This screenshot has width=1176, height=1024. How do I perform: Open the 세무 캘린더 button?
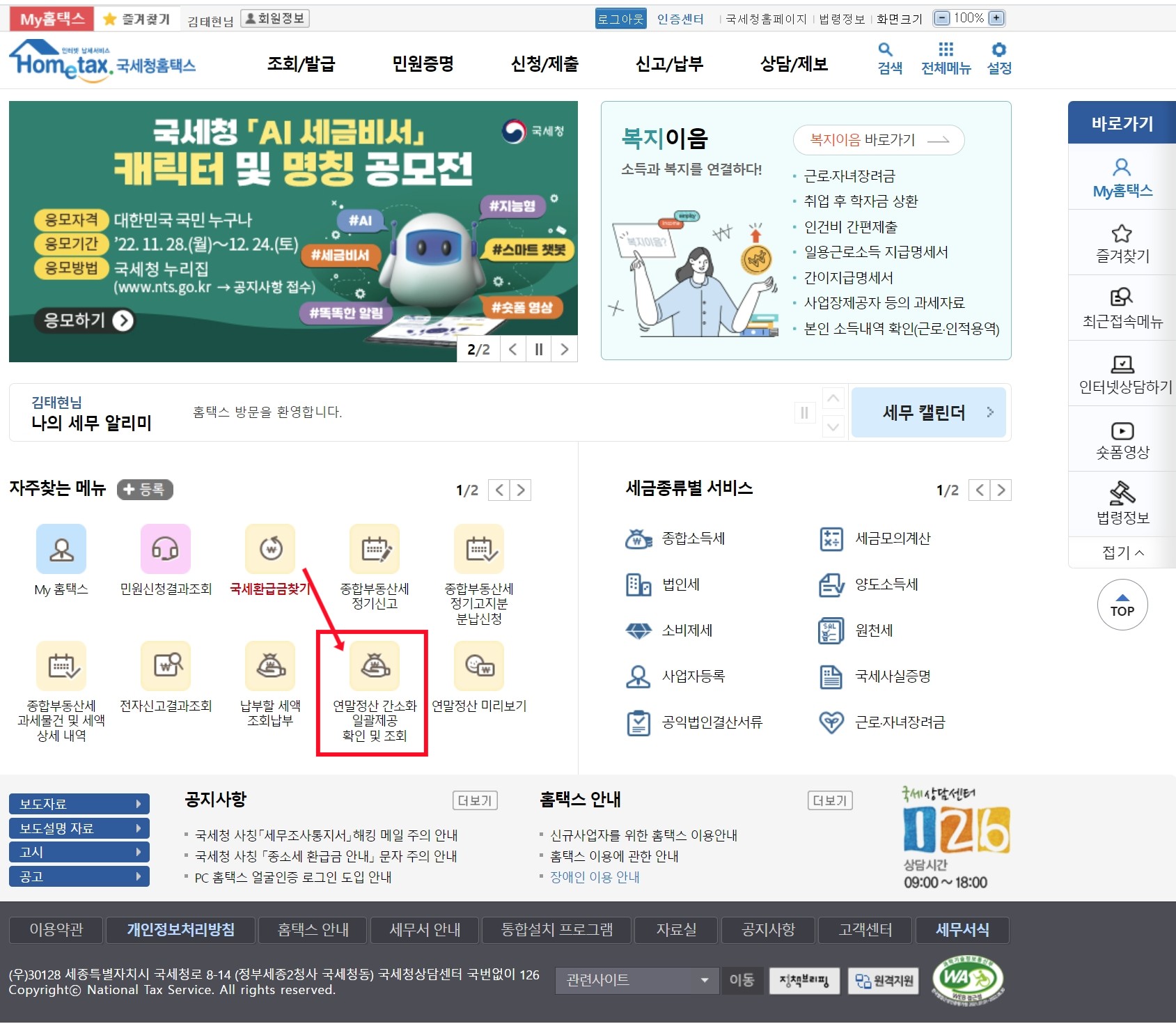coord(928,412)
